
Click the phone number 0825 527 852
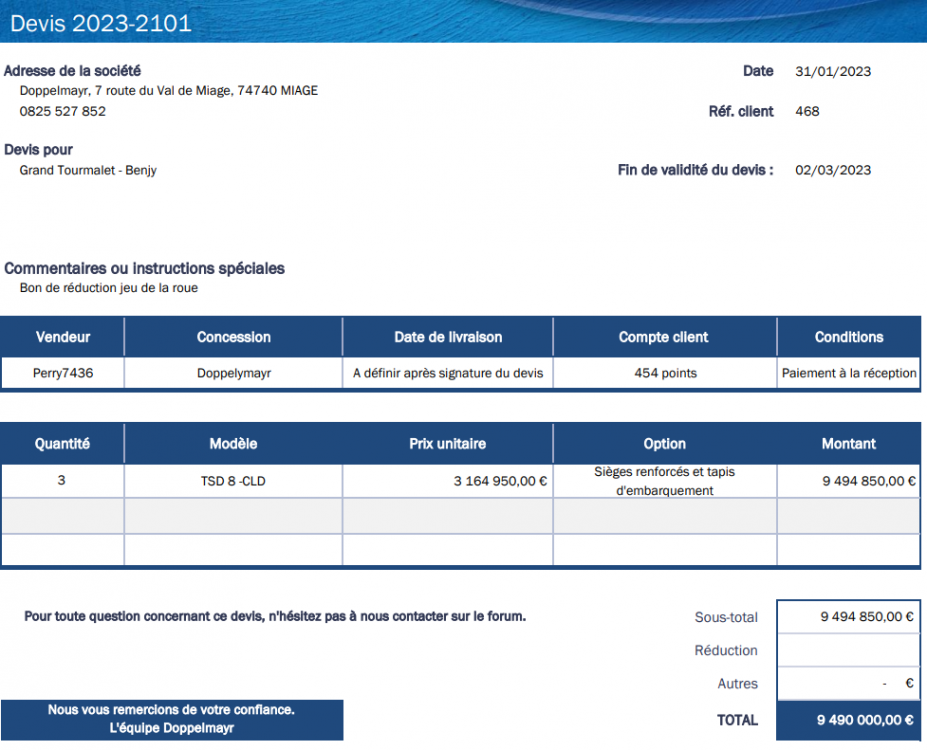[x=62, y=111]
